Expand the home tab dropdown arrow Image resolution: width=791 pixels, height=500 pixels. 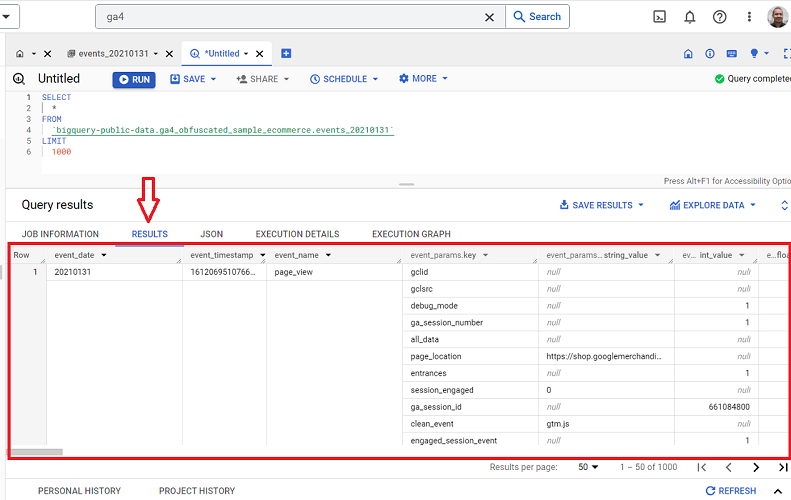[34, 53]
